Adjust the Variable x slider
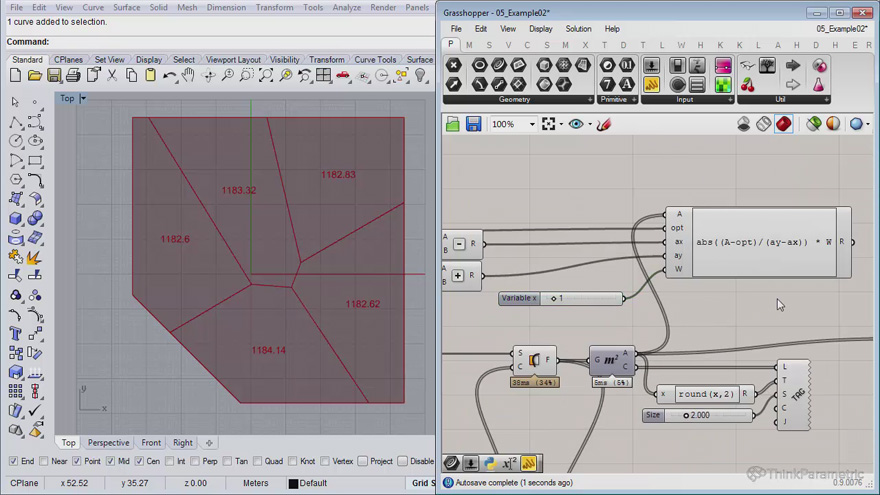 coord(561,298)
